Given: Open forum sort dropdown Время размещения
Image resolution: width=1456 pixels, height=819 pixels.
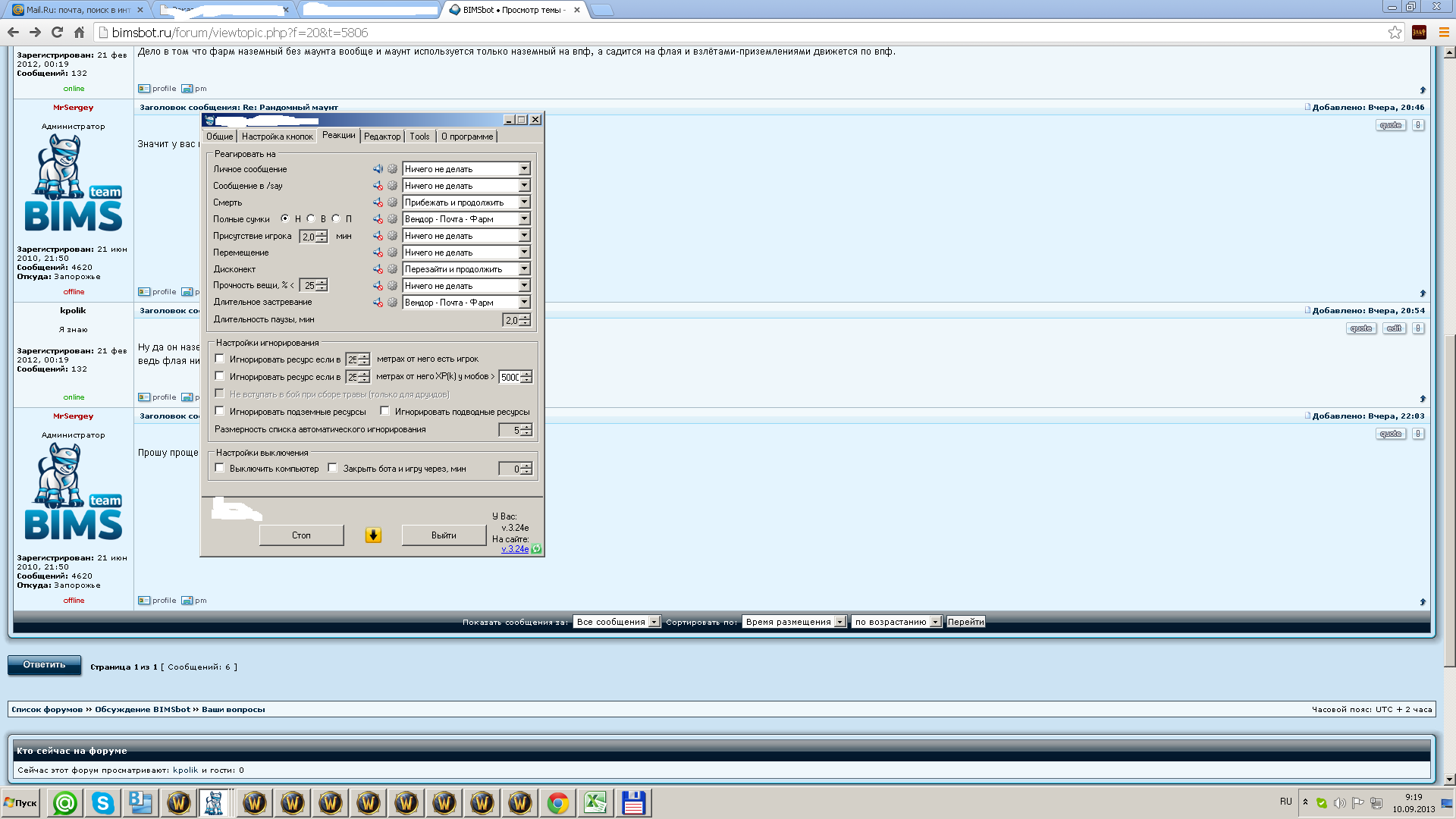Looking at the screenshot, I should pos(794,622).
